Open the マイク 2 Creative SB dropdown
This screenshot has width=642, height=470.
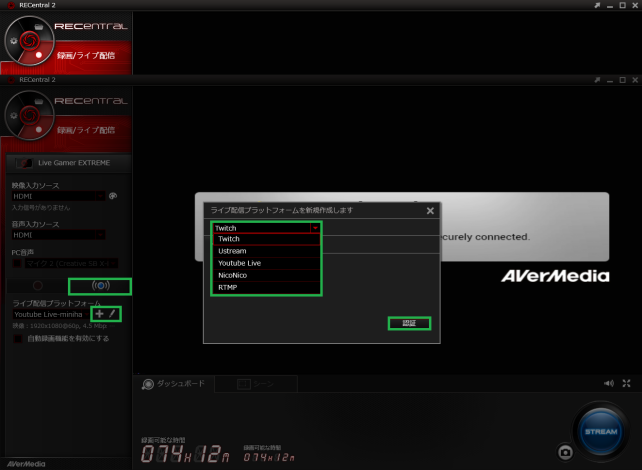[72, 264]
